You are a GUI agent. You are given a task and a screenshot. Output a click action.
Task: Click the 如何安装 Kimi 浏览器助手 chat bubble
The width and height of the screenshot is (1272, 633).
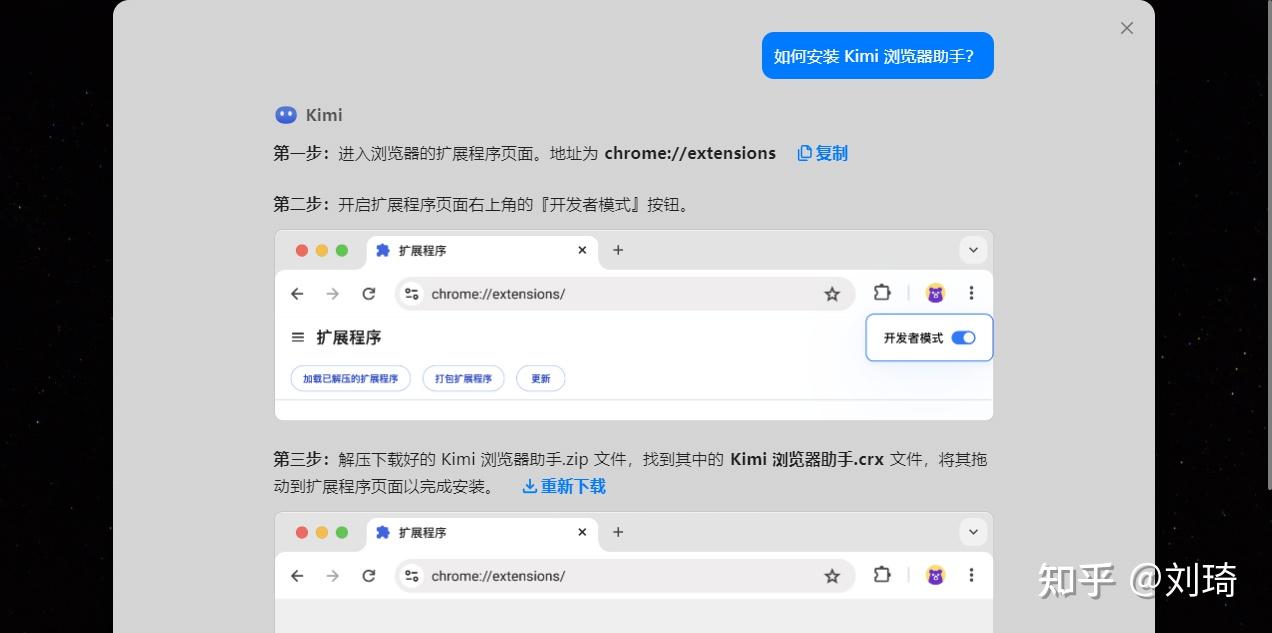coord(878,56)
